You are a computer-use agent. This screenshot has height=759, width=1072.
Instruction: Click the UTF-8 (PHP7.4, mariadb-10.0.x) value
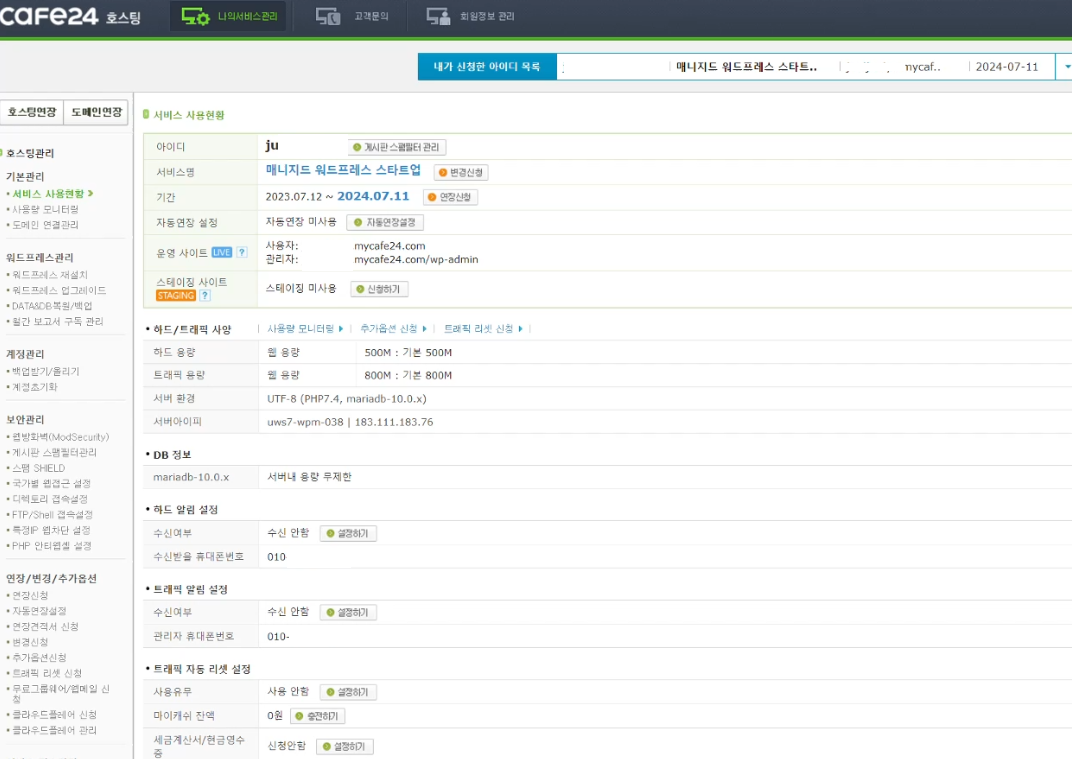pos(347,399)
